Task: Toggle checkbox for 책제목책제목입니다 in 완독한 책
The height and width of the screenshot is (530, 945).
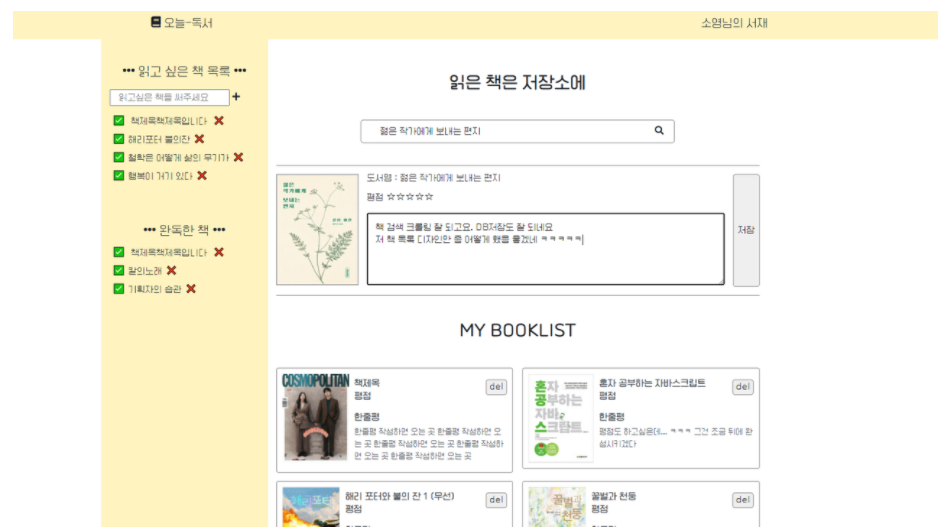Action: click(x=119, y=252)
